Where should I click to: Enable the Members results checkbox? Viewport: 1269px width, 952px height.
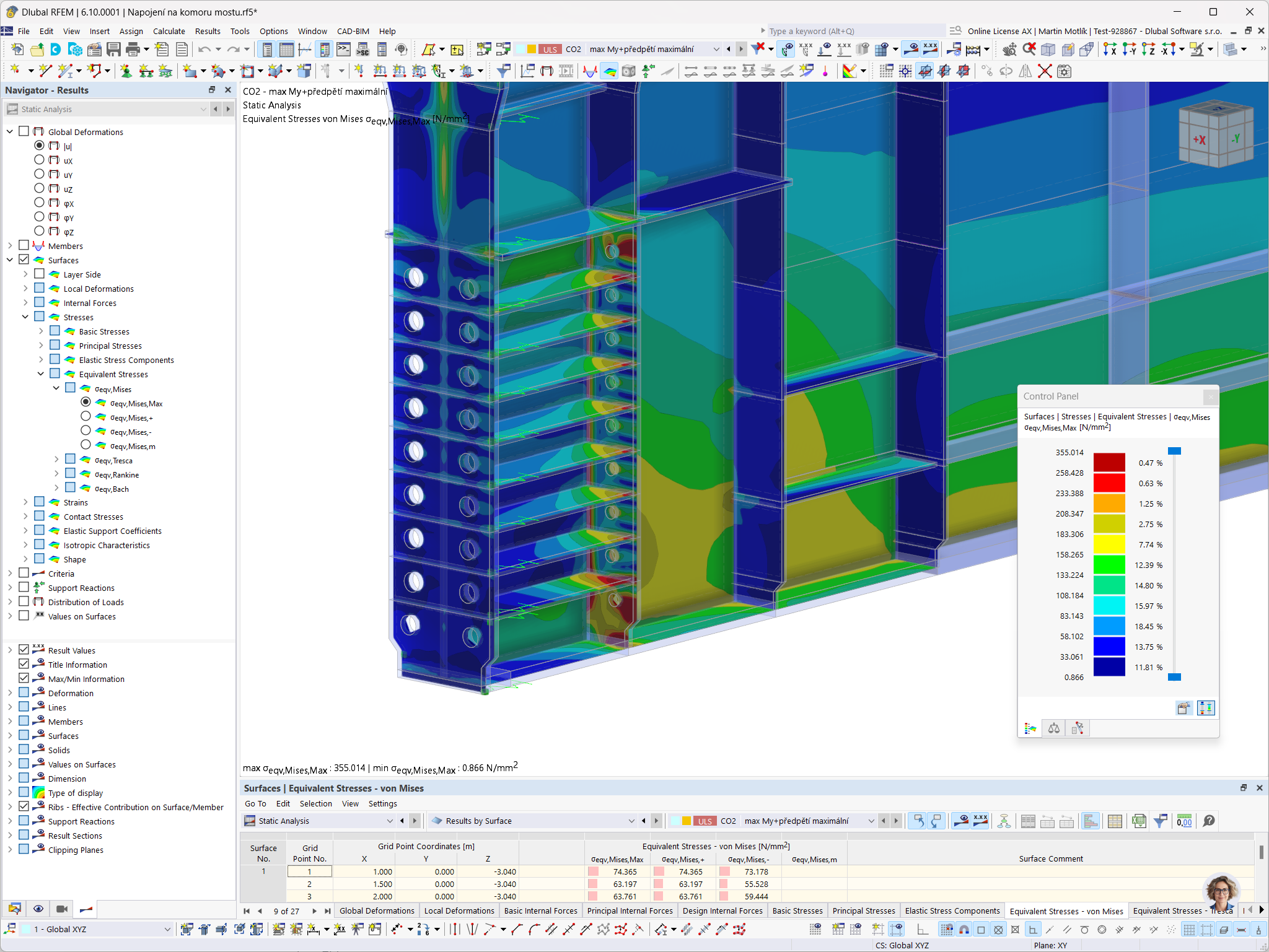coord(24,245)
